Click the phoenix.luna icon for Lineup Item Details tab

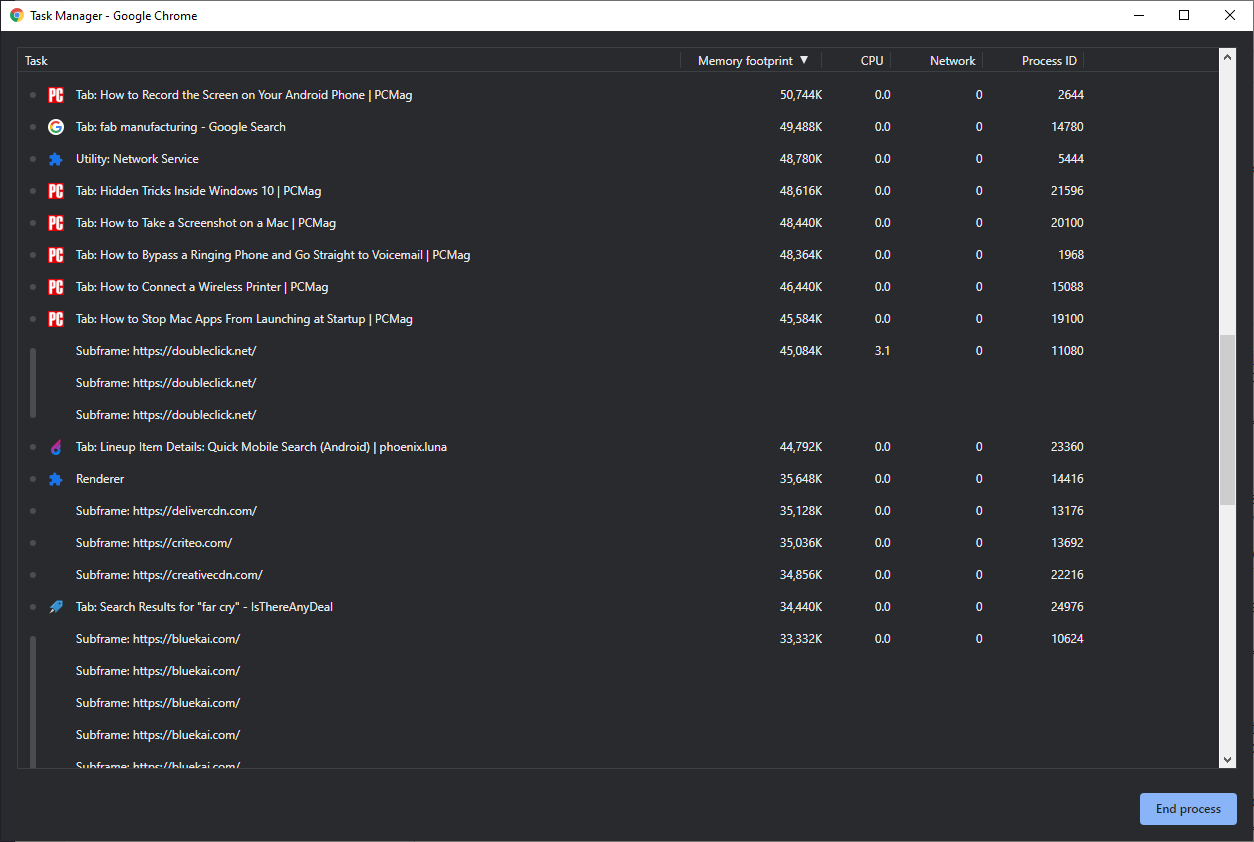pos(56,447)
